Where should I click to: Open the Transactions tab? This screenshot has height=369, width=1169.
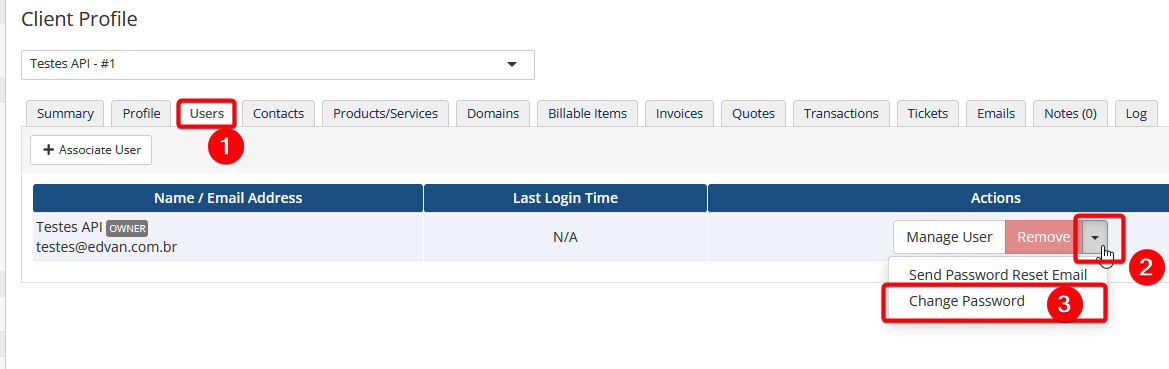coord(841,113)
